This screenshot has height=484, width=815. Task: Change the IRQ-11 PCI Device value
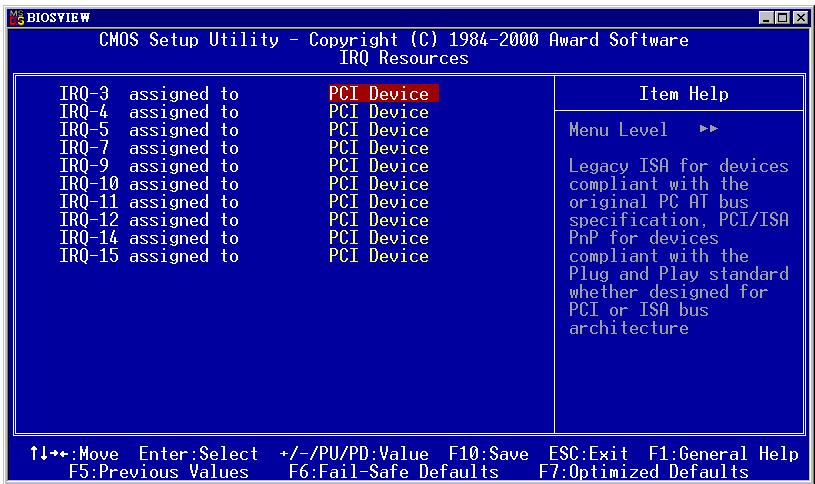click(379, 202)
